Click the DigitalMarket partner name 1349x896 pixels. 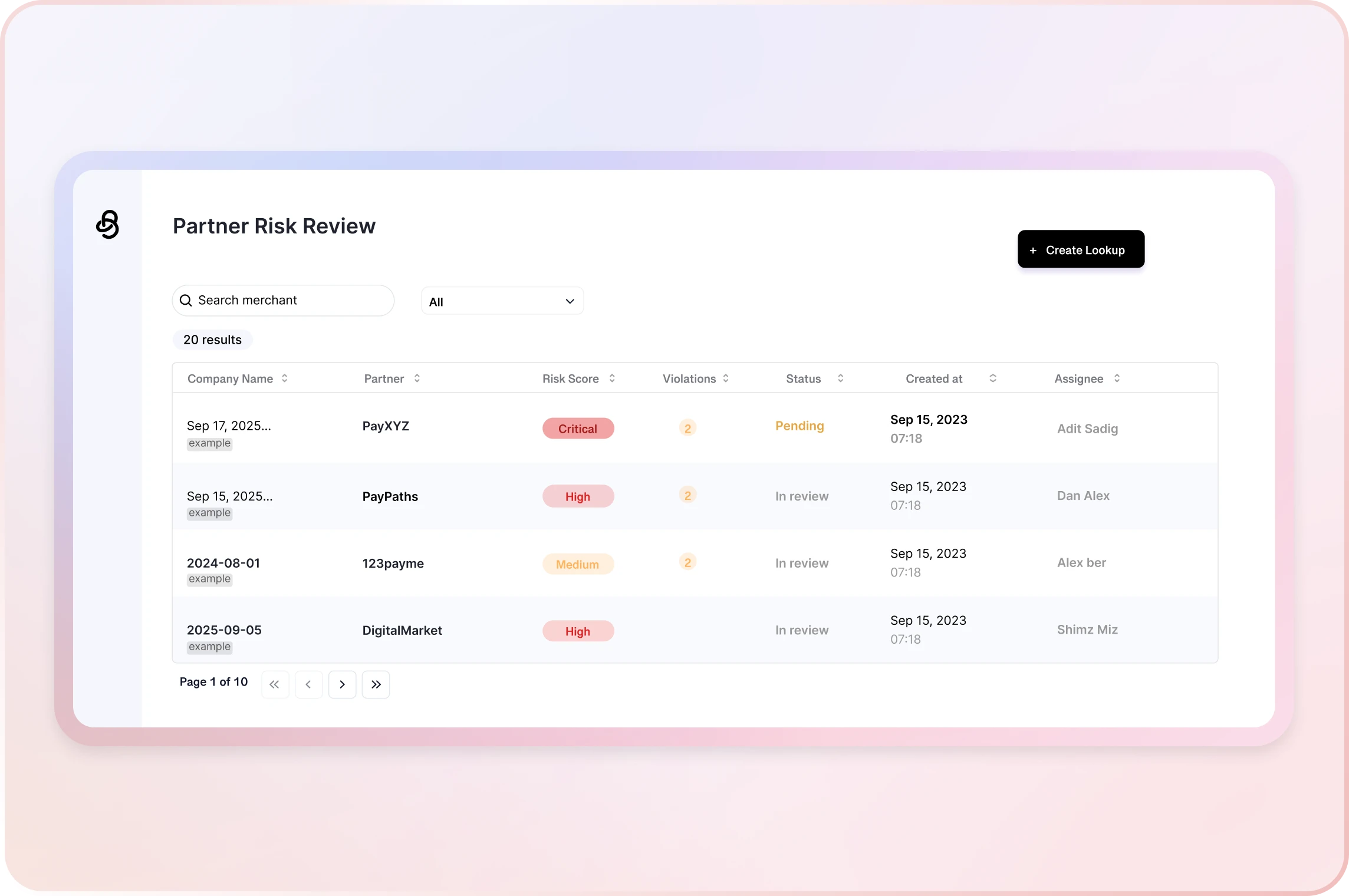(x=402, y=630)
